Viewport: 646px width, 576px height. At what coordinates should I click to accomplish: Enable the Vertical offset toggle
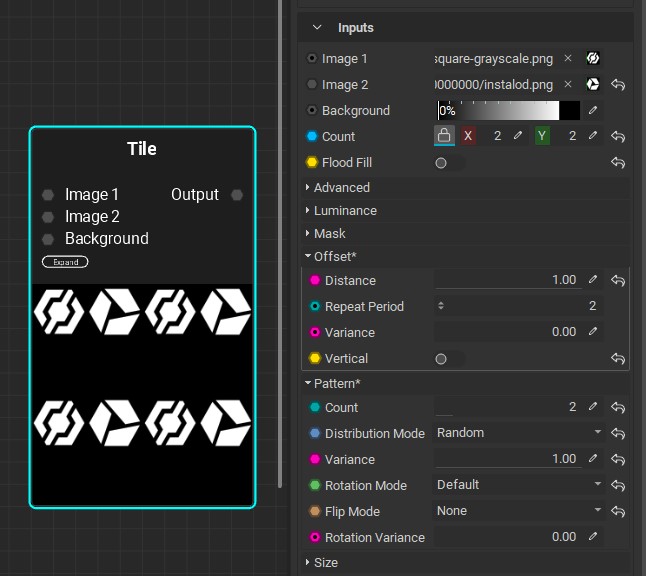coord(446,359)
